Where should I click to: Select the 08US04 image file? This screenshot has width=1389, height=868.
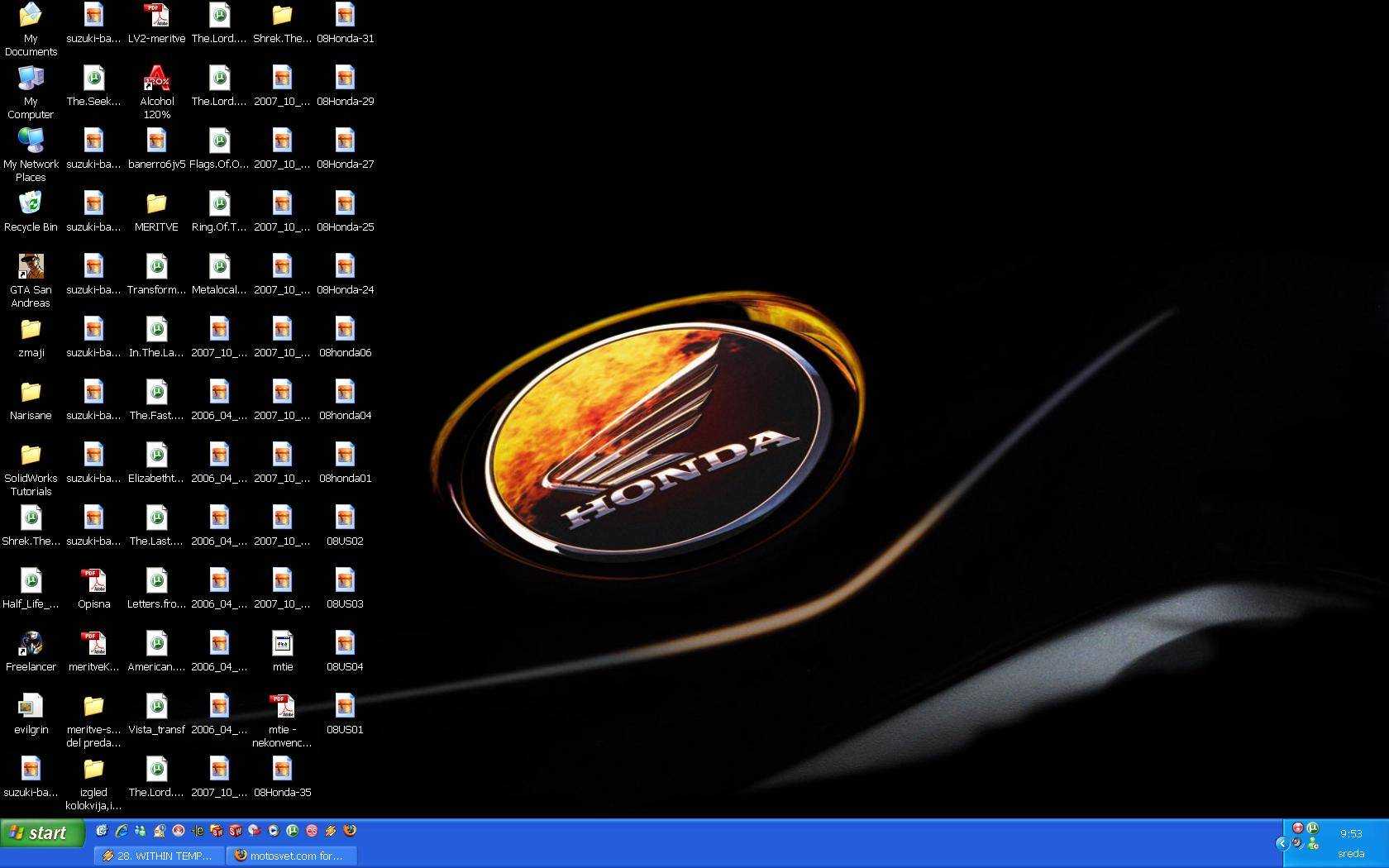[x=345, y=651]
